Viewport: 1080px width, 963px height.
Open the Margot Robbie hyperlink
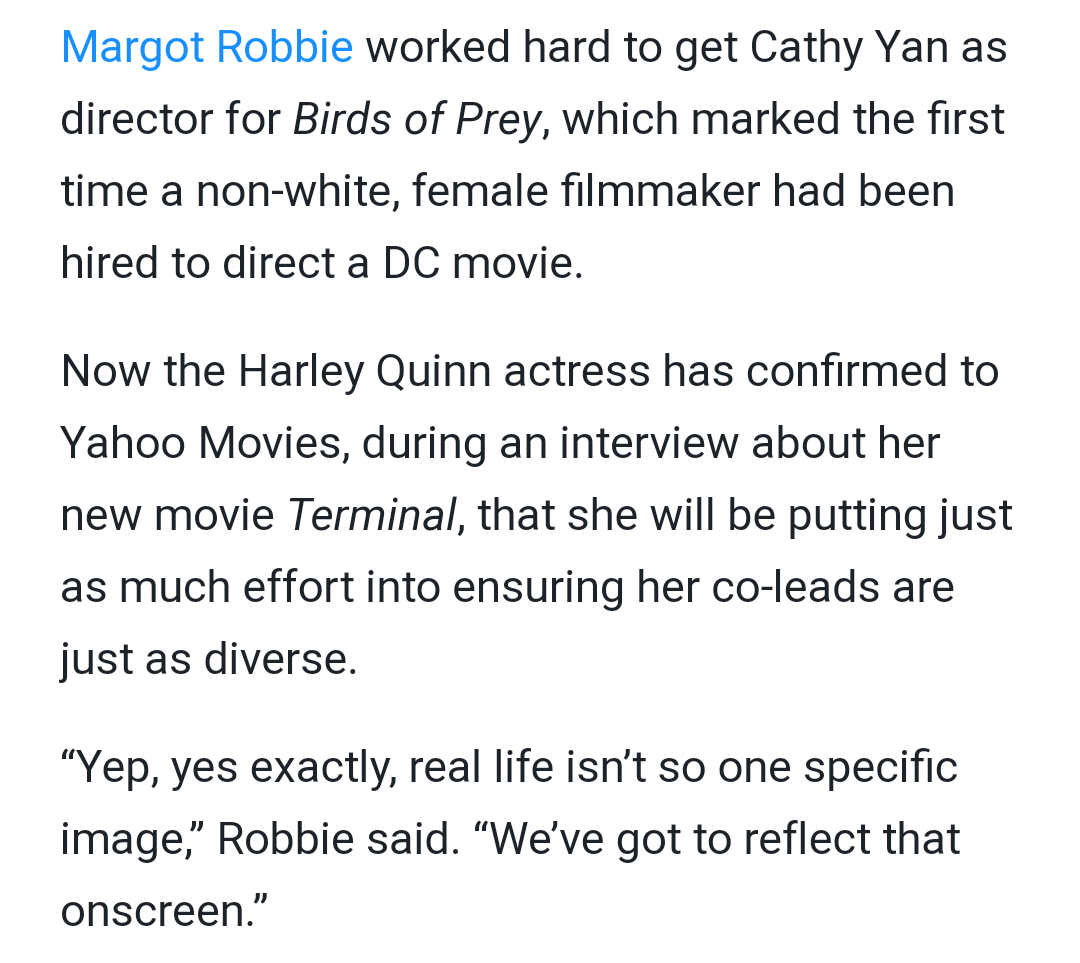click(x=207, y=47)
